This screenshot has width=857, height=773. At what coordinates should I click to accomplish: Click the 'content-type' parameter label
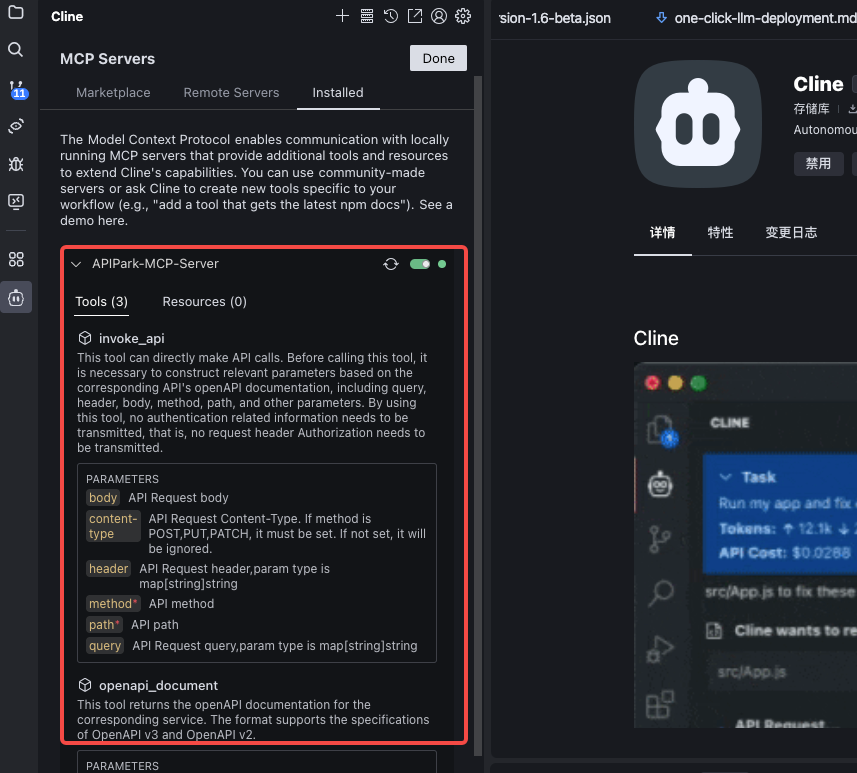pyautogui.click(x=113, y=526)
